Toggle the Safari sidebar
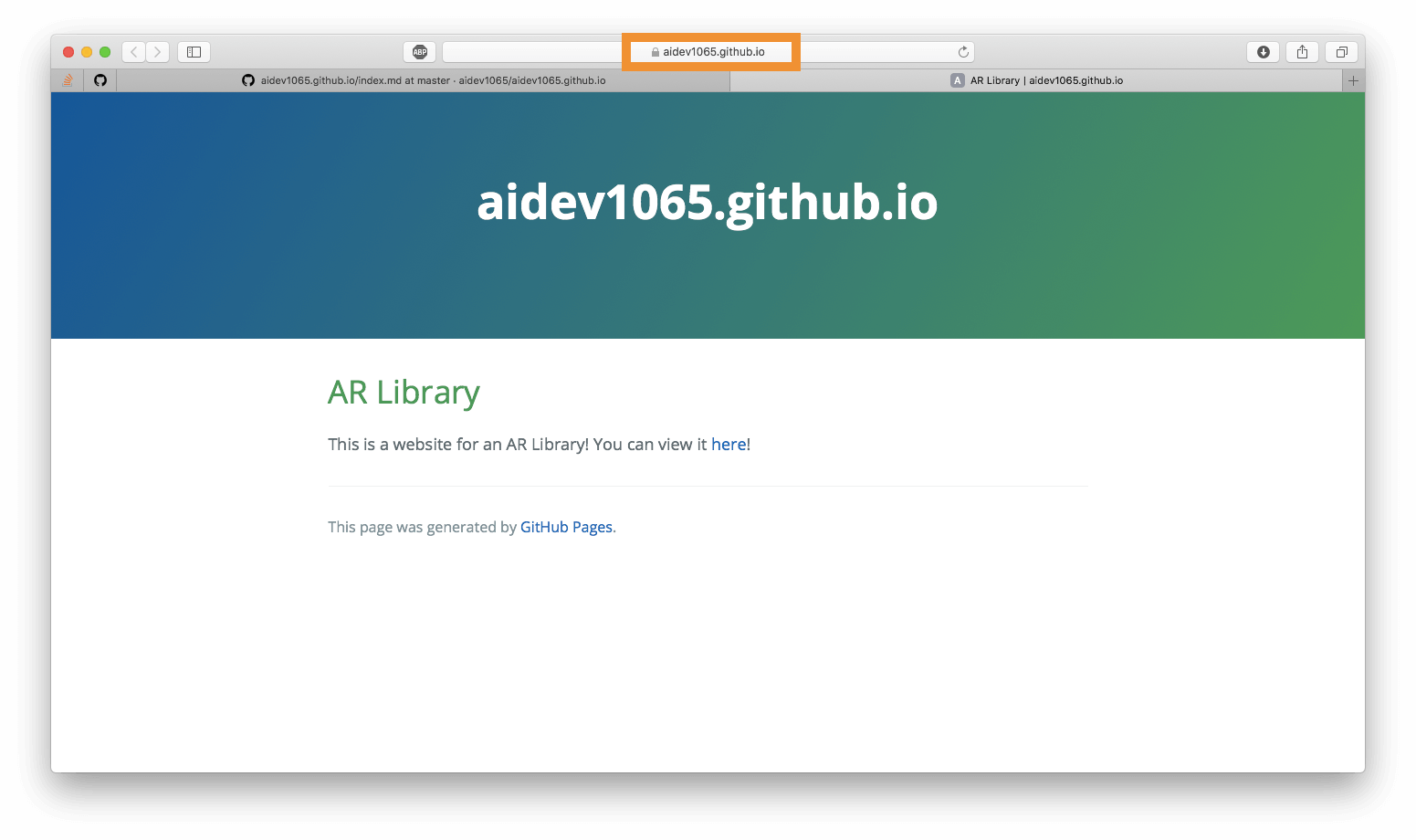Image resolution: width=1416 pixels, height=840 pixels. (194, 52)
